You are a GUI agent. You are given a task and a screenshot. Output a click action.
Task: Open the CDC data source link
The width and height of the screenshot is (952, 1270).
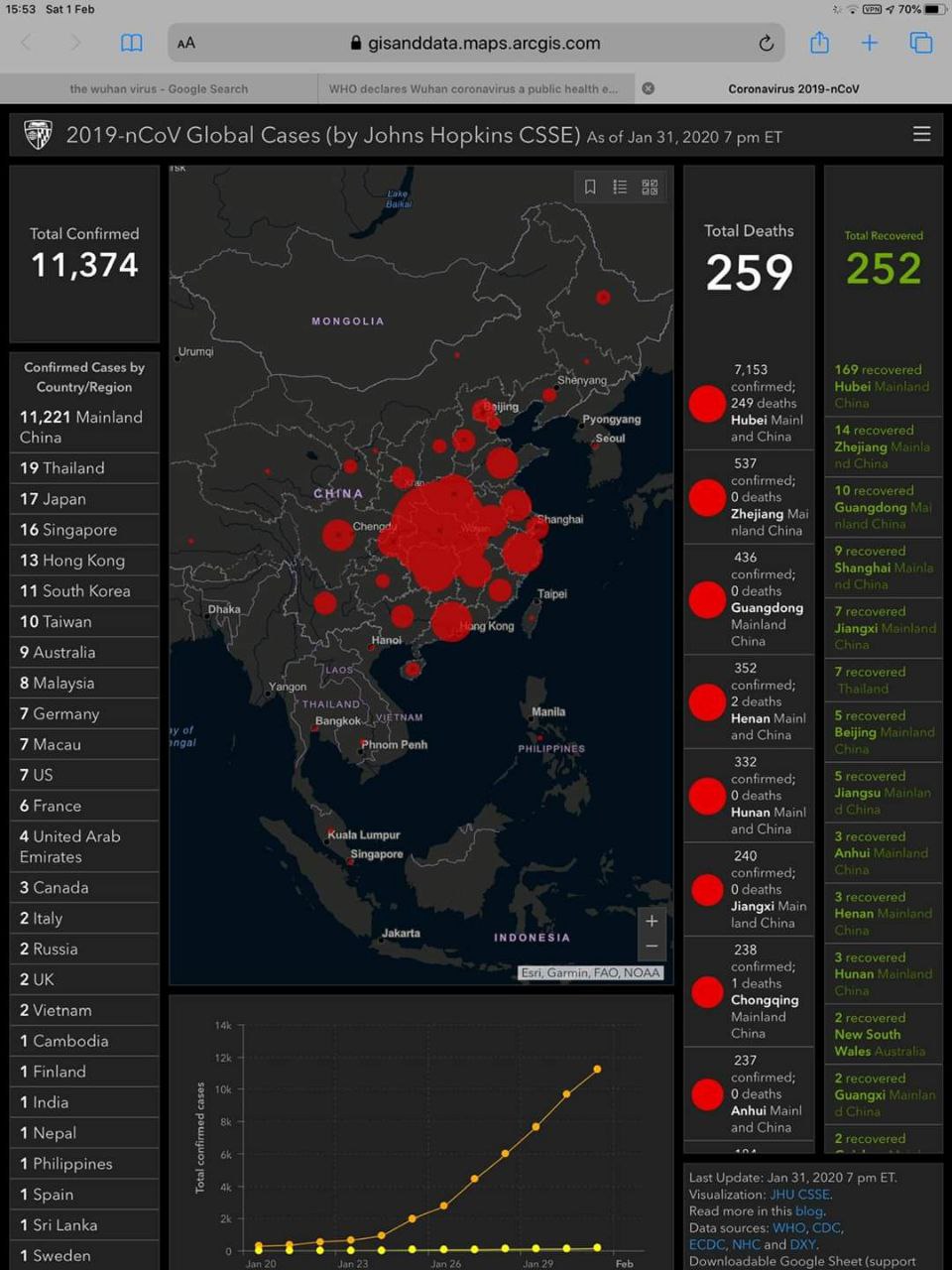coord(826,1227)
